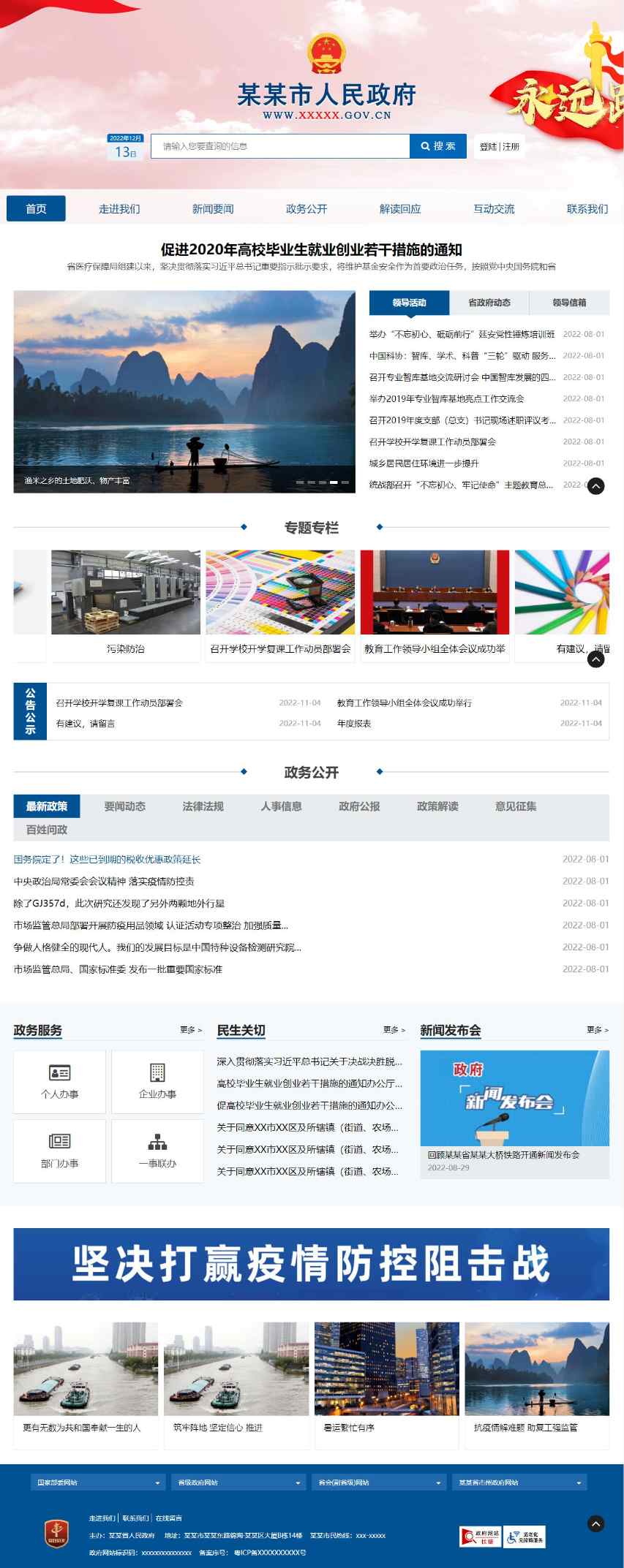Screen dimensions: 624x1568
Task: Select the 法律法规 policy tab
Action: click(203, 806)
